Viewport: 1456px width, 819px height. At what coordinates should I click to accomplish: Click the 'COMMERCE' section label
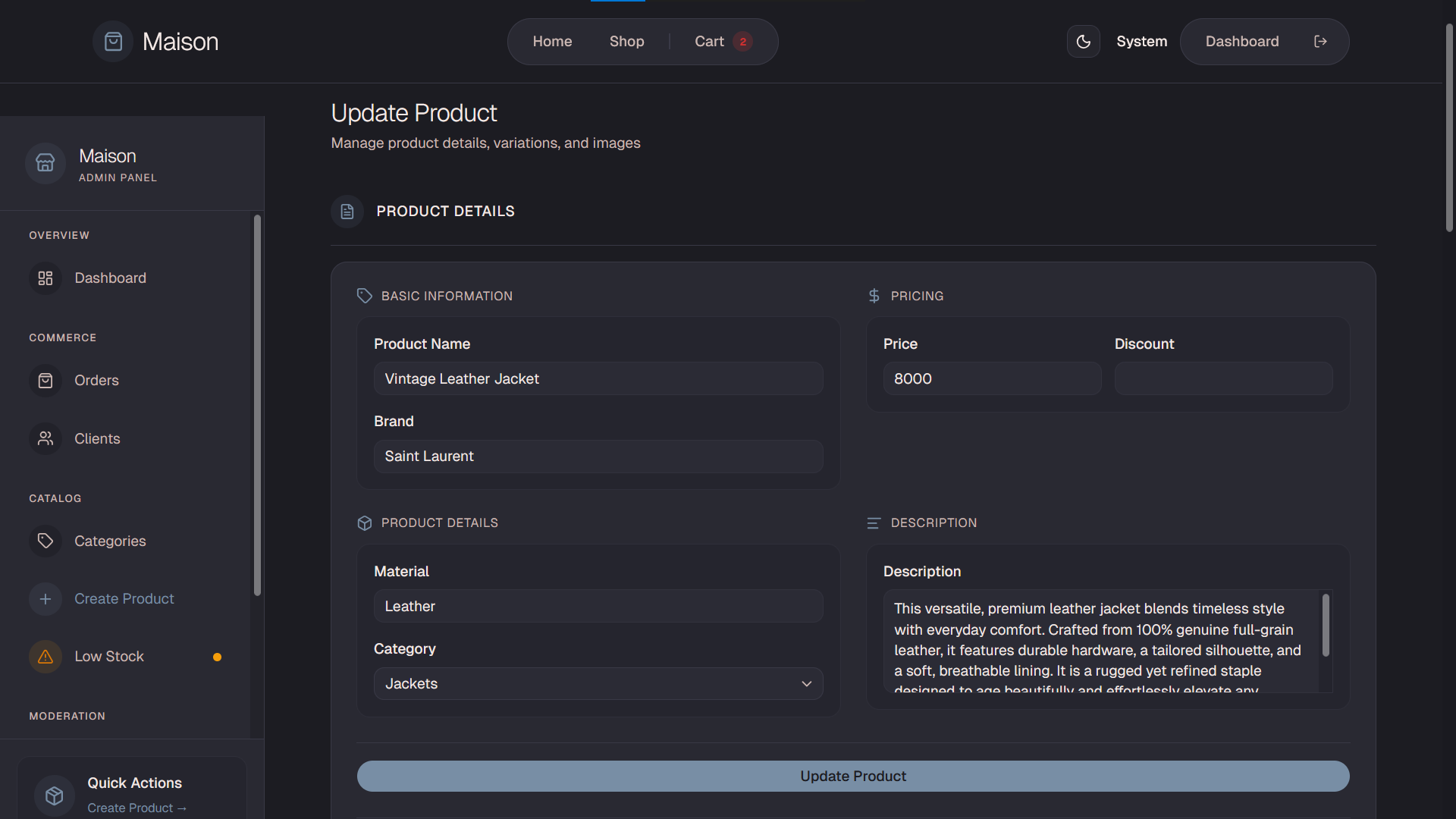pos(63,338)
